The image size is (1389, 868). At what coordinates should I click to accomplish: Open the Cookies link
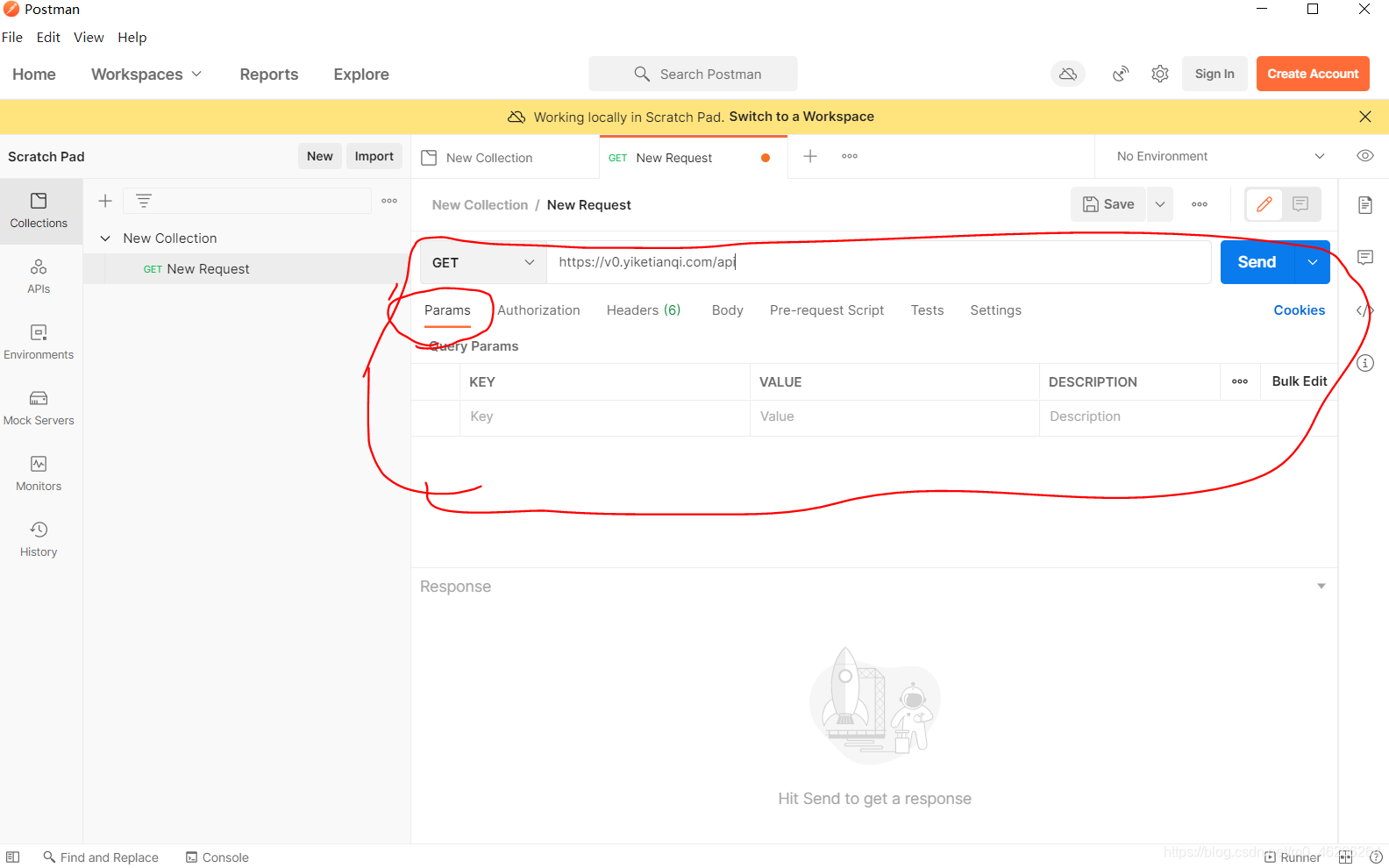1300,310
